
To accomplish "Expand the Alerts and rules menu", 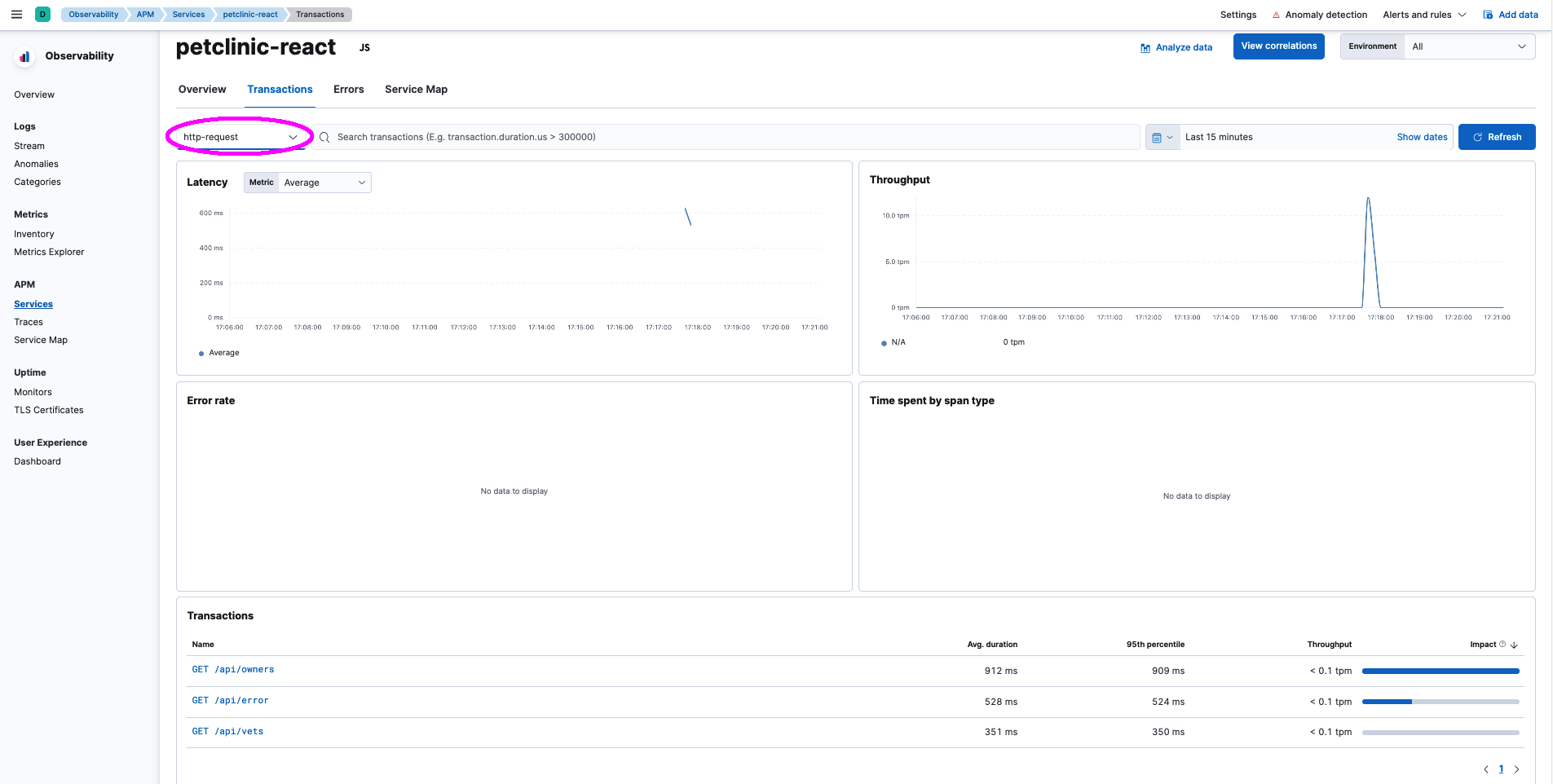I will (x=1424, y=15).
